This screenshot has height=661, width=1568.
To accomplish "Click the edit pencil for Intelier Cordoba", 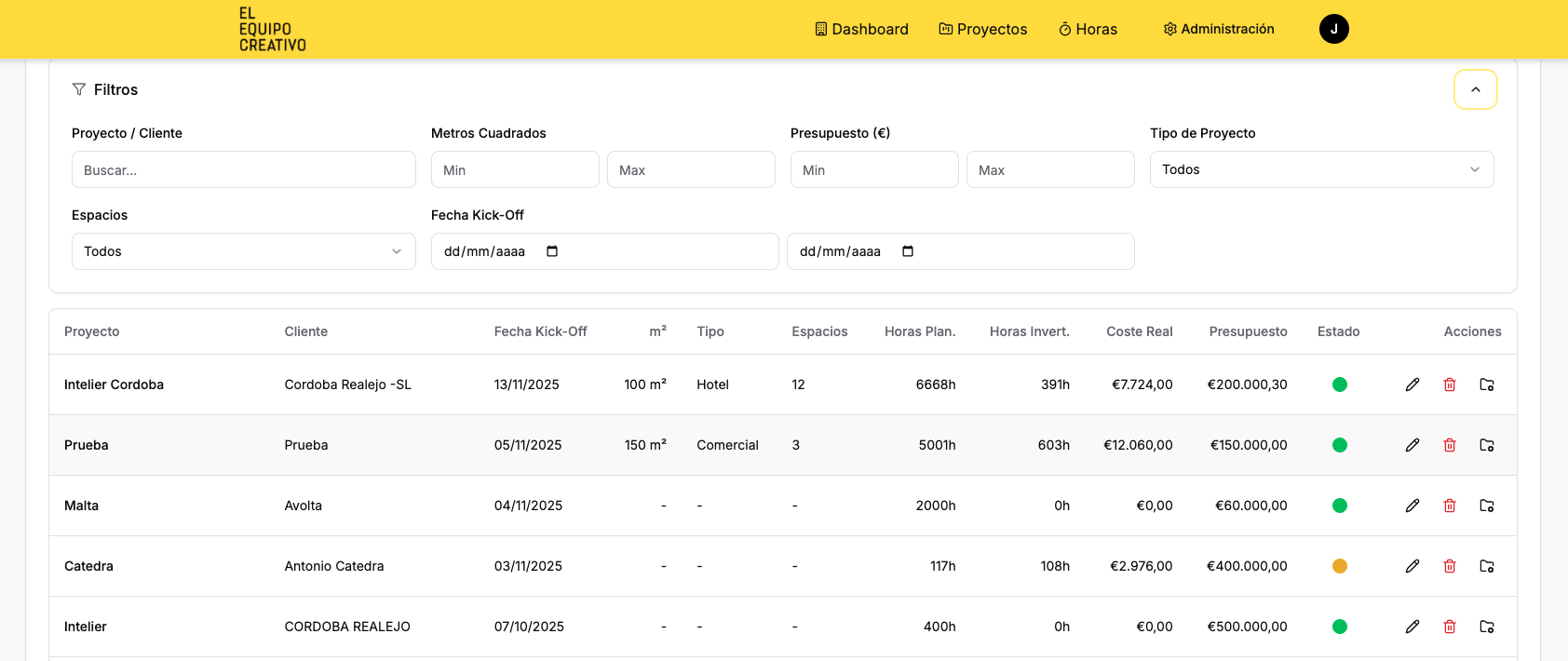I will tap(1413, 384).
